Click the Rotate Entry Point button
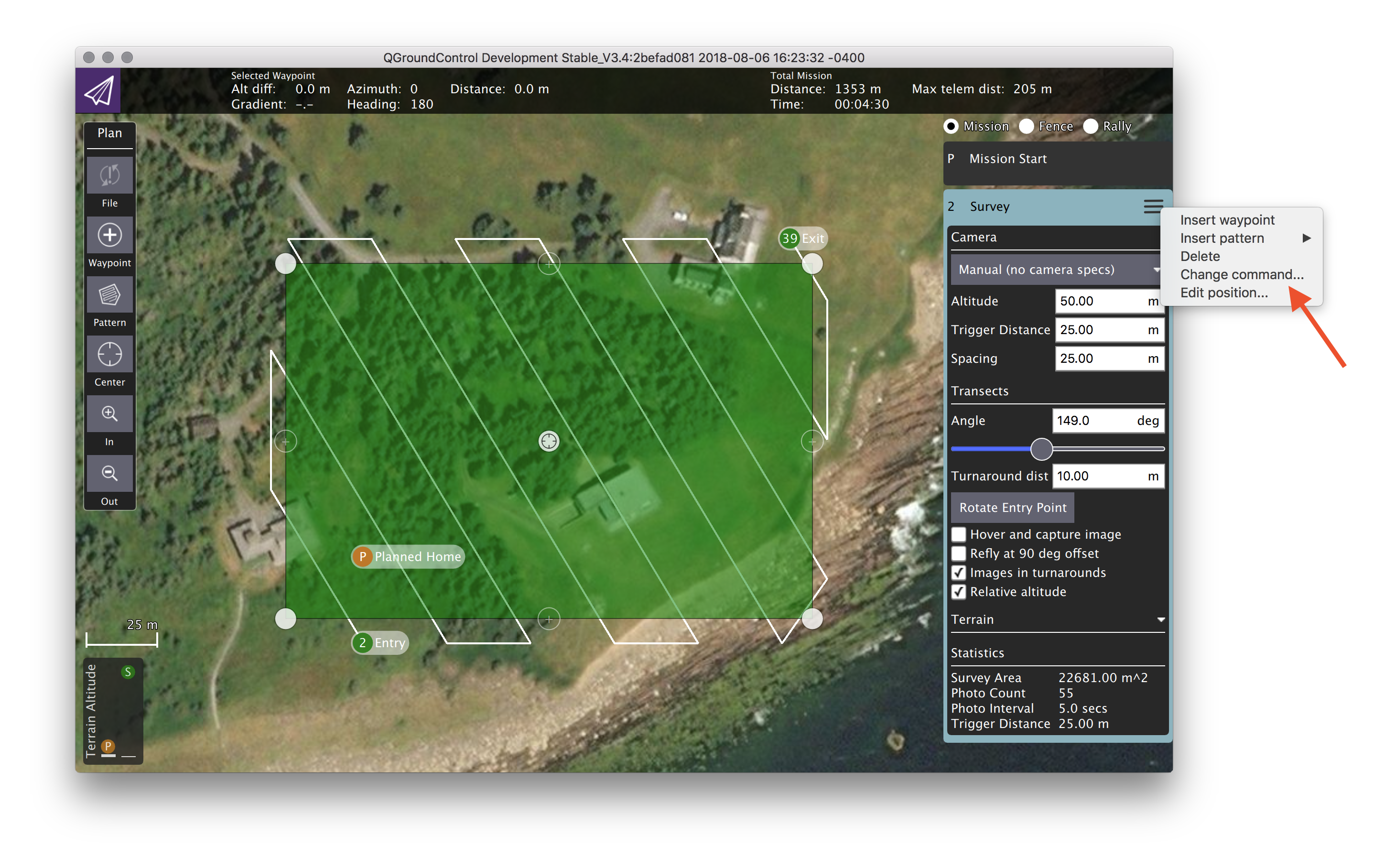Screen dimensions: 1385x868 (x=1013, y=508)
